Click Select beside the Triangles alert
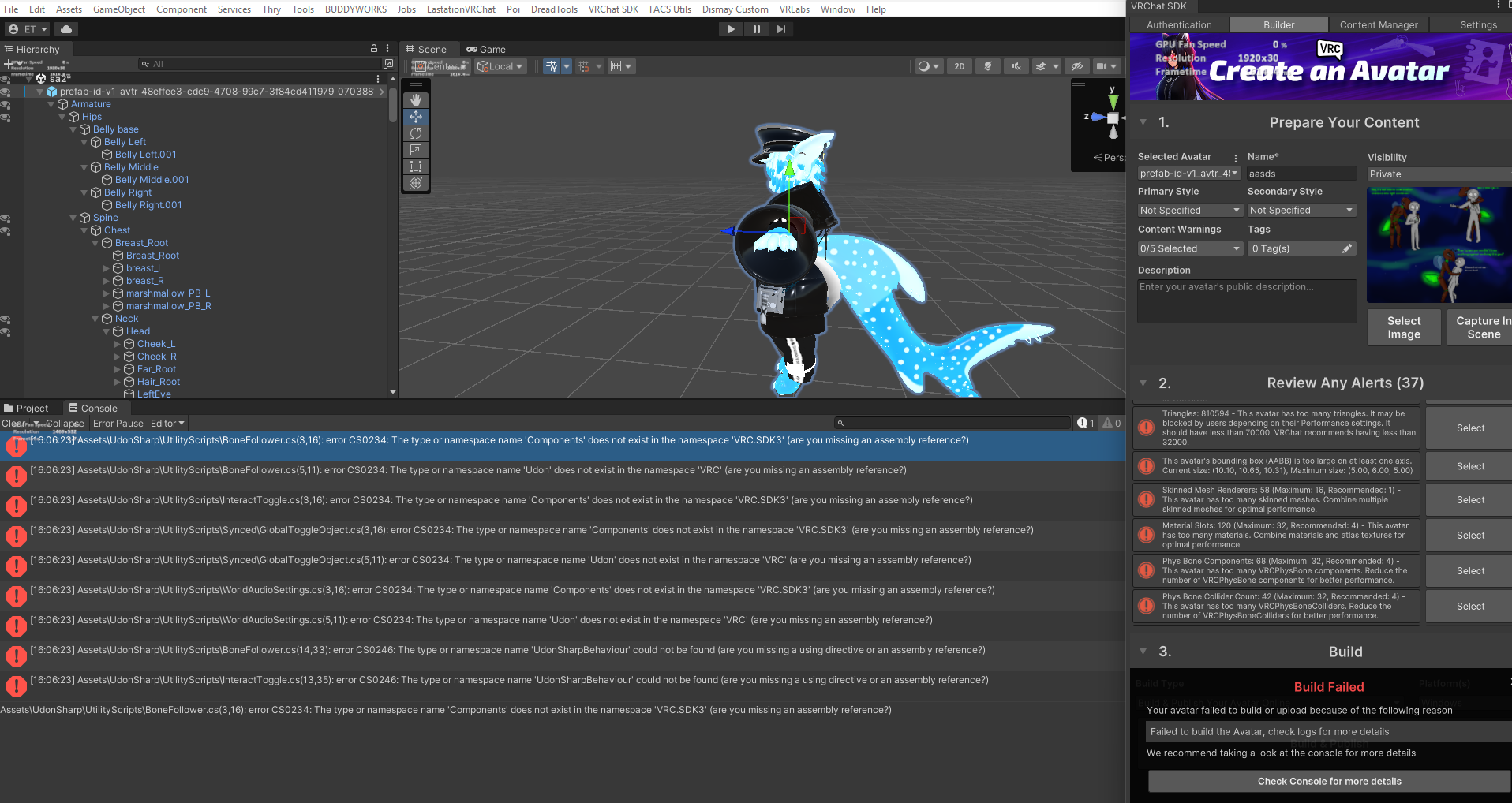The image size is (1512, 803). (x=1470, y=428)
